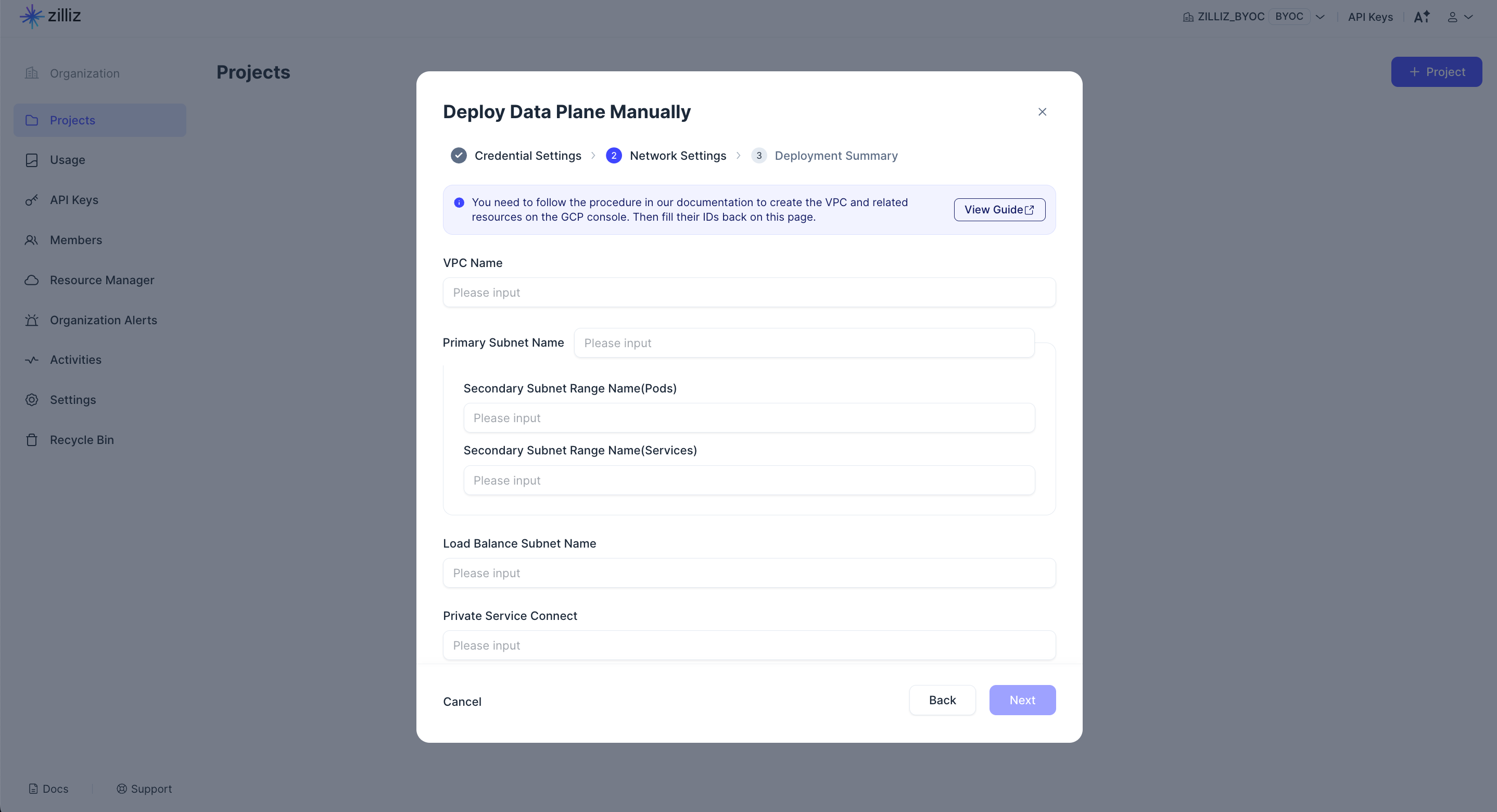Expand the ZILLIZ_BYOC organization dropdown
Viewport: 1497px width, 812px height.
pos(1320,17)
